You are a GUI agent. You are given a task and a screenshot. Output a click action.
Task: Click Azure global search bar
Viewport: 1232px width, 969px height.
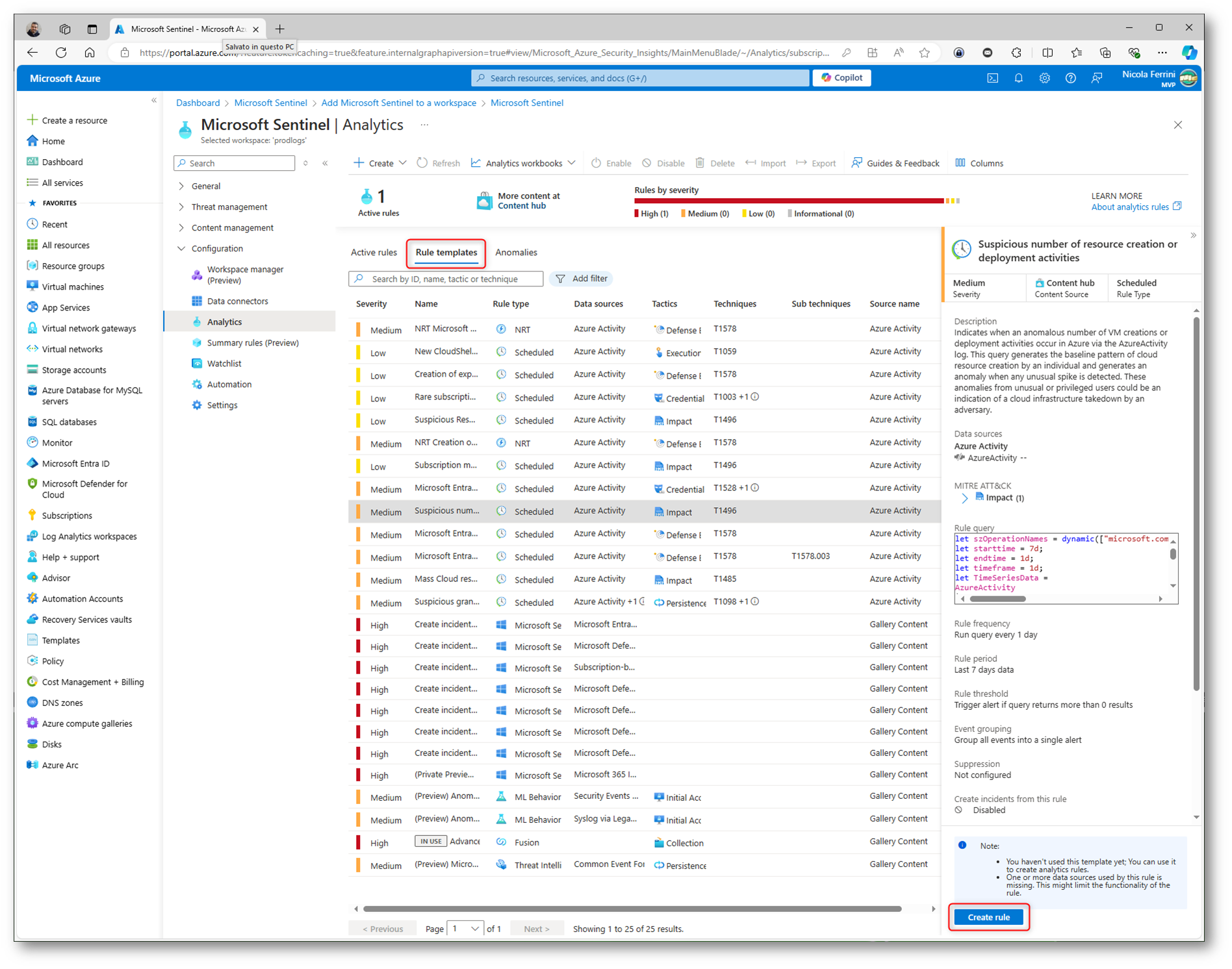640,78
